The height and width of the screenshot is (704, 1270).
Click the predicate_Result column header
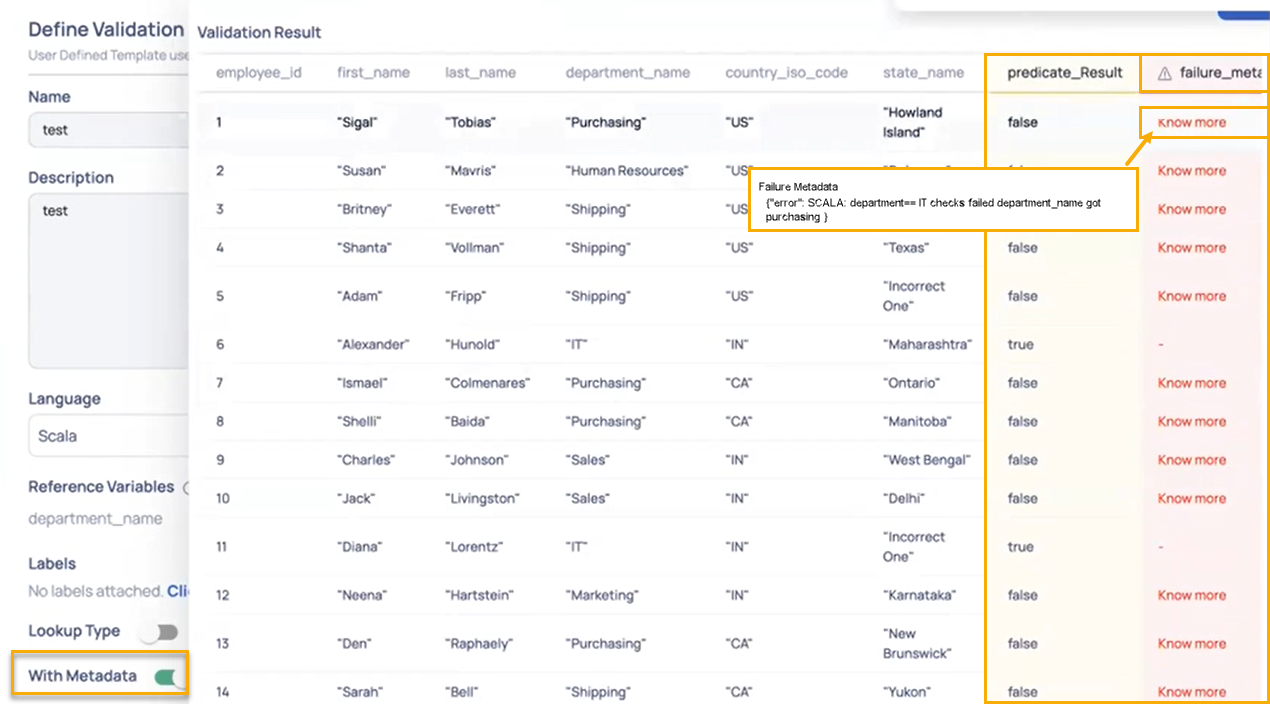coord(1065,73)
